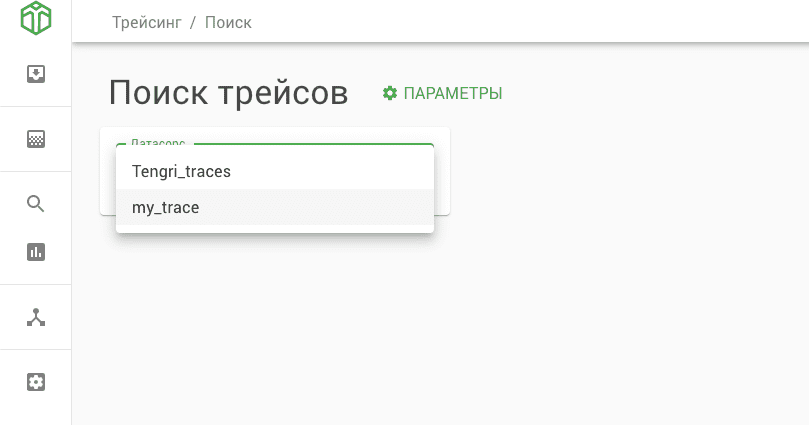Click the divider line below the search icon group
Viewport: 809px width, 425px height.
[x=36, y=285]
